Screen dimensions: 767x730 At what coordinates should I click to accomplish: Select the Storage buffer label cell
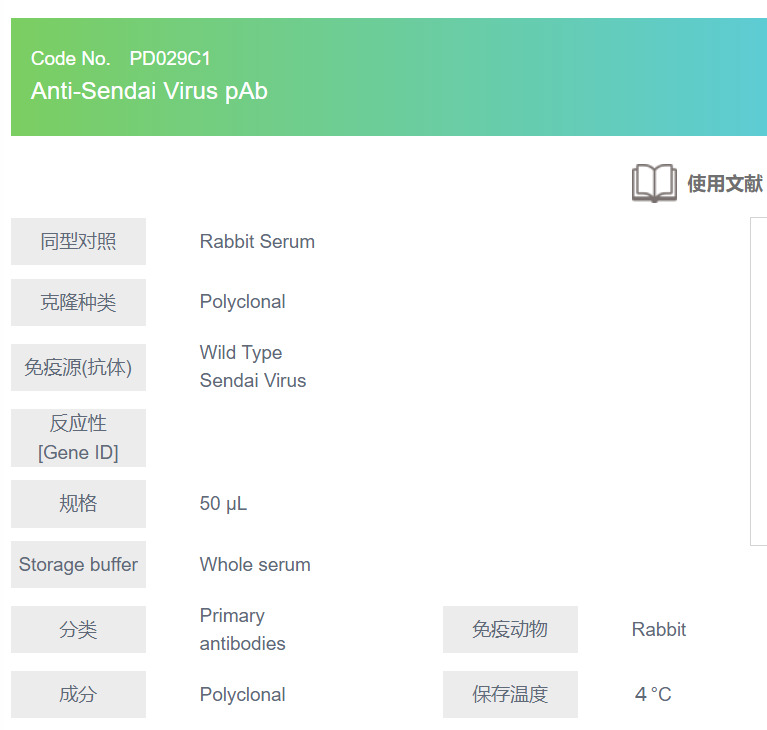78,565
